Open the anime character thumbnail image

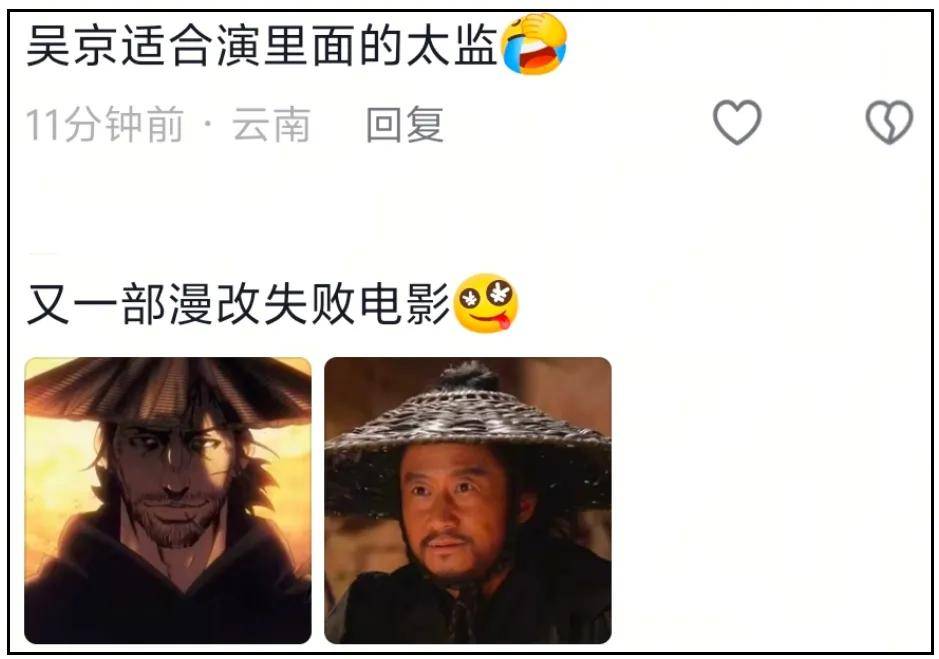click(x=168, y=500)
